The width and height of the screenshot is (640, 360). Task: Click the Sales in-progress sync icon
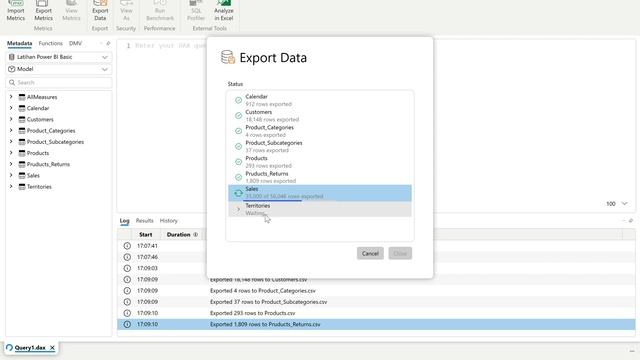point(238,193)
